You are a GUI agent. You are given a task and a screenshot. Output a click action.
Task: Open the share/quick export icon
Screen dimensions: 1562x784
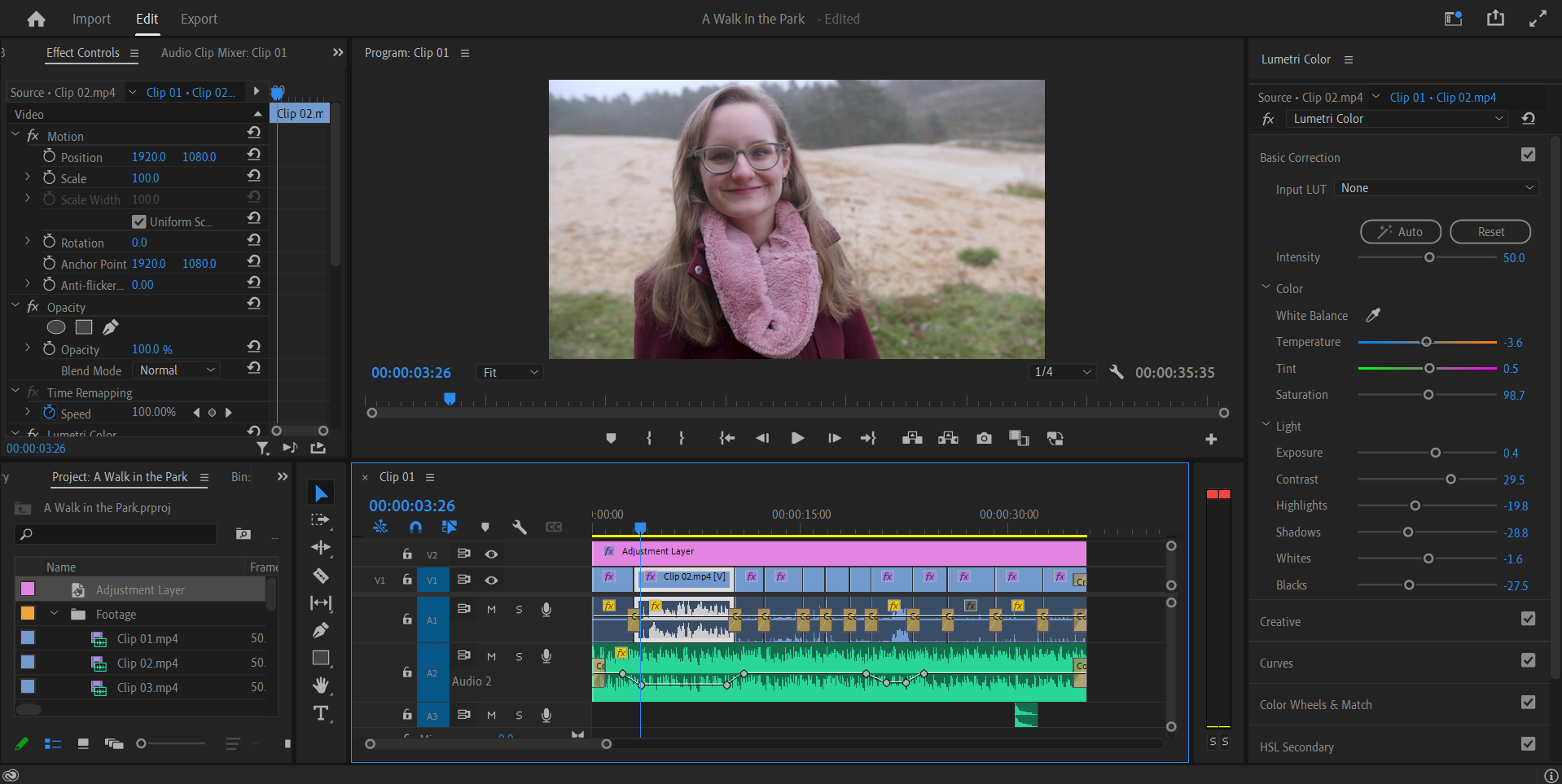click(1495, 18)
